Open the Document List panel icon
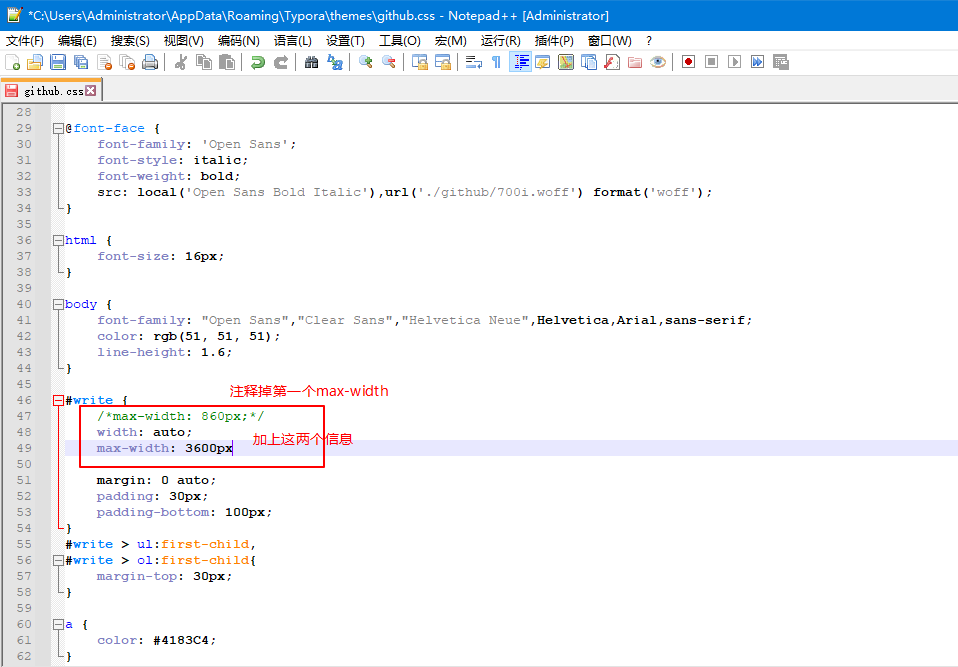Image resolution: width=958 pixels, height=667 pixels. tap(589, 62)
